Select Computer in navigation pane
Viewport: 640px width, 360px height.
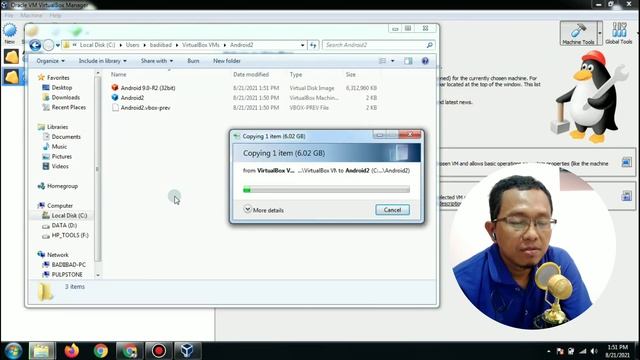(60, 206)
